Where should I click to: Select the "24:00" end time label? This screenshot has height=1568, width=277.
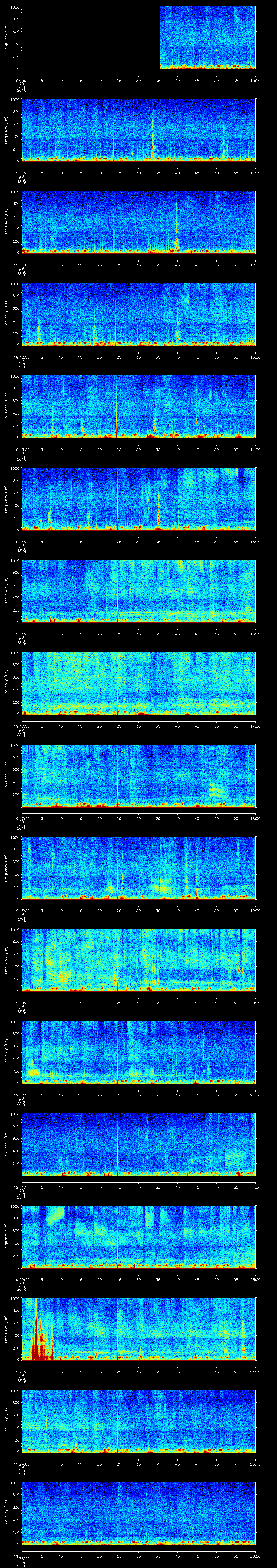tap(255, 1371)
